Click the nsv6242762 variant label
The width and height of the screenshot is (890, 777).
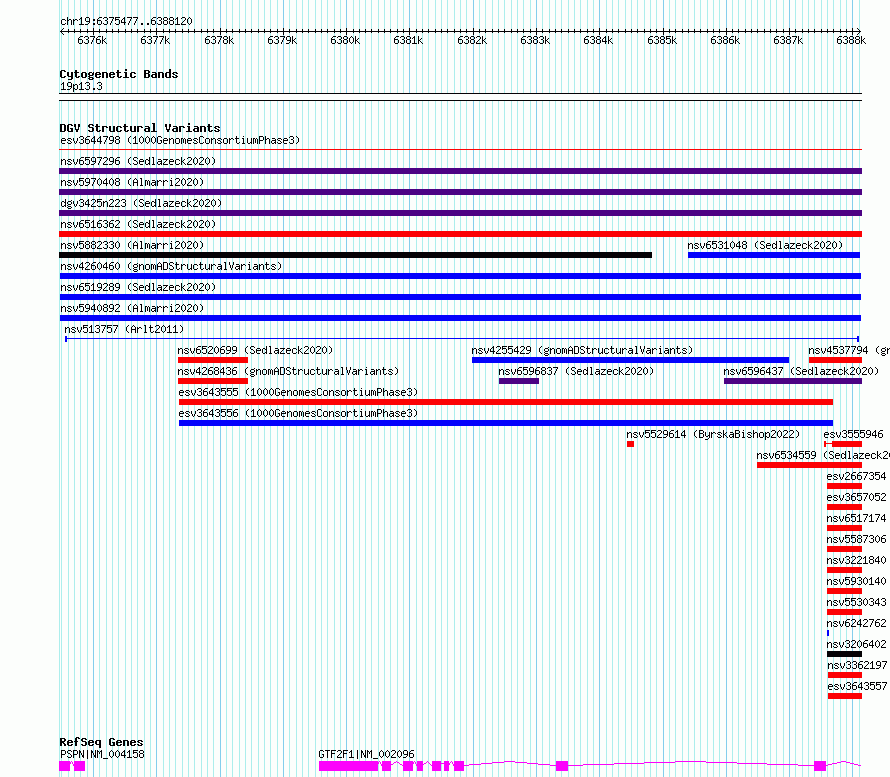click(856, 623)
